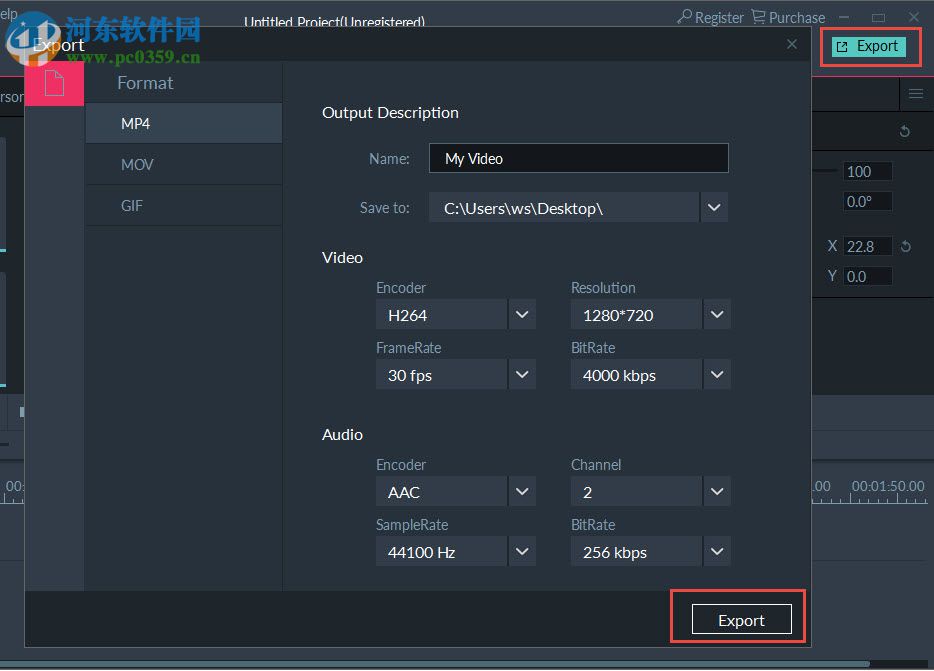934x671 pixels.
Task: Click the Register link in the title bar
Action: [x=719, y=18]
